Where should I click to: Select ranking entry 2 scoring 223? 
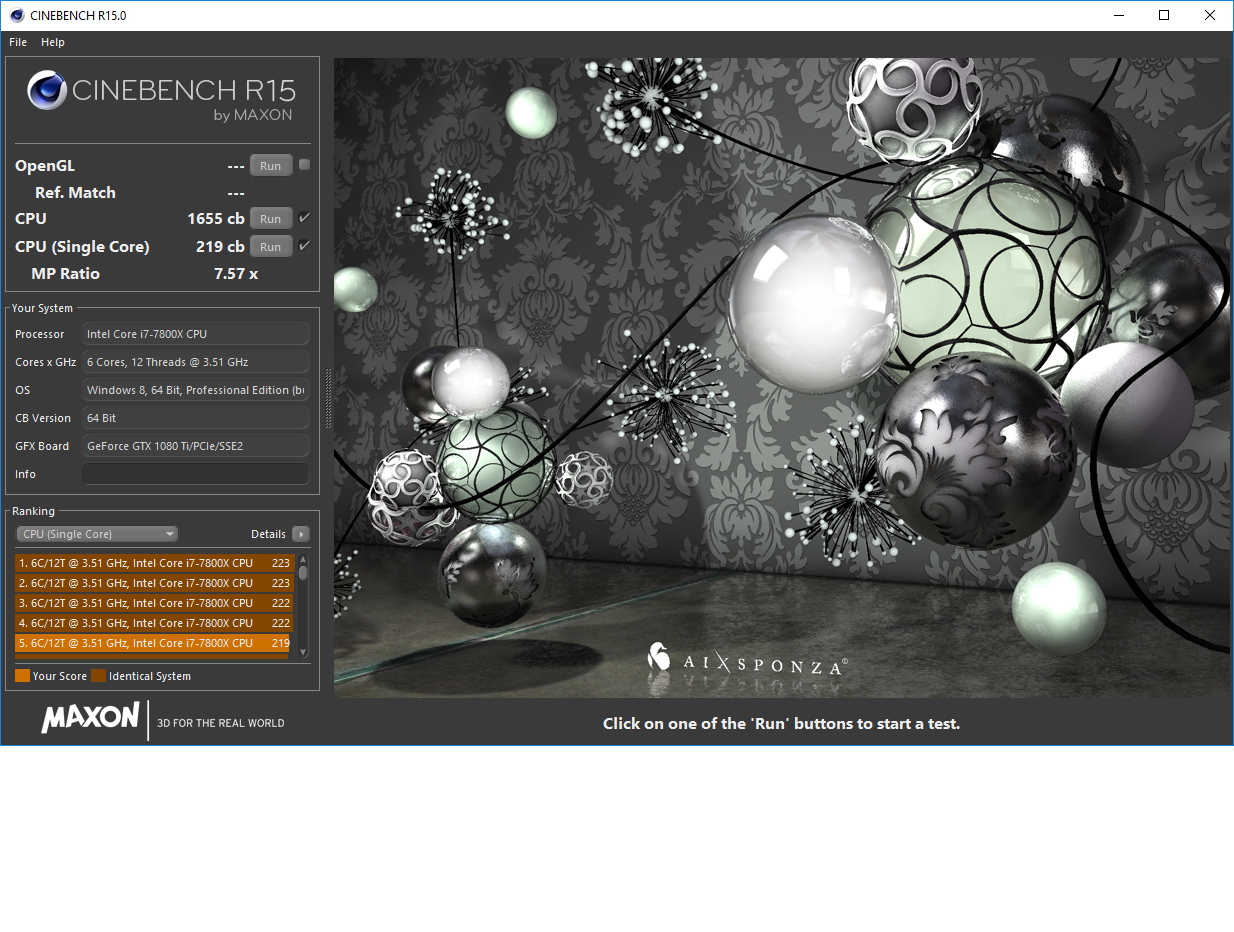coord(154,583)
